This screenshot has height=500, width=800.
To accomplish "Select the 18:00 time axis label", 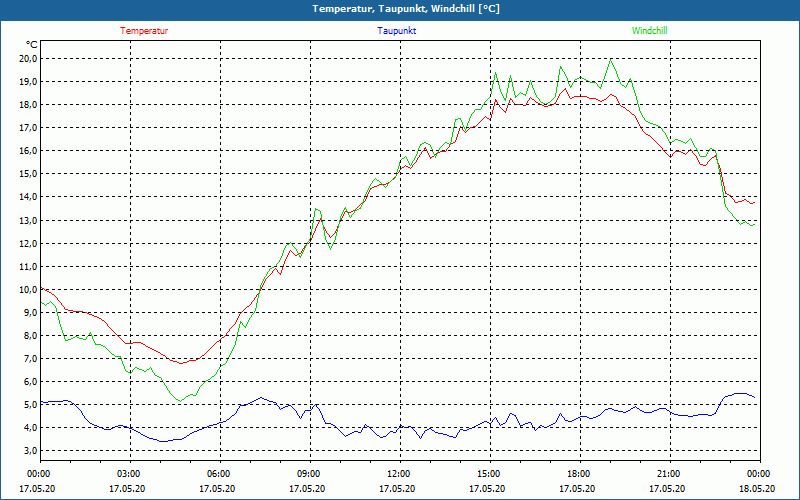I will tap(579, 474).
